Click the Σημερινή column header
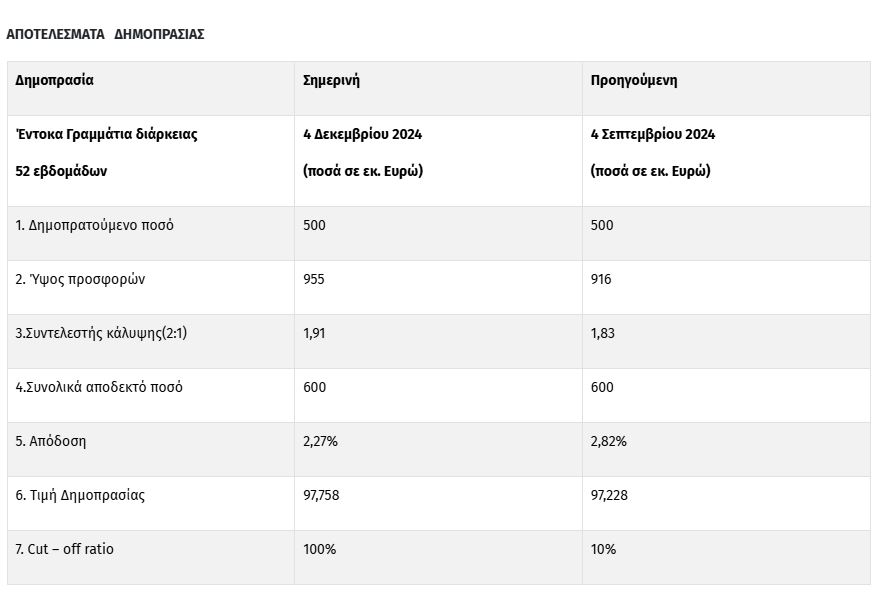This screenshot has height=616, width=879. click(331, 81)
